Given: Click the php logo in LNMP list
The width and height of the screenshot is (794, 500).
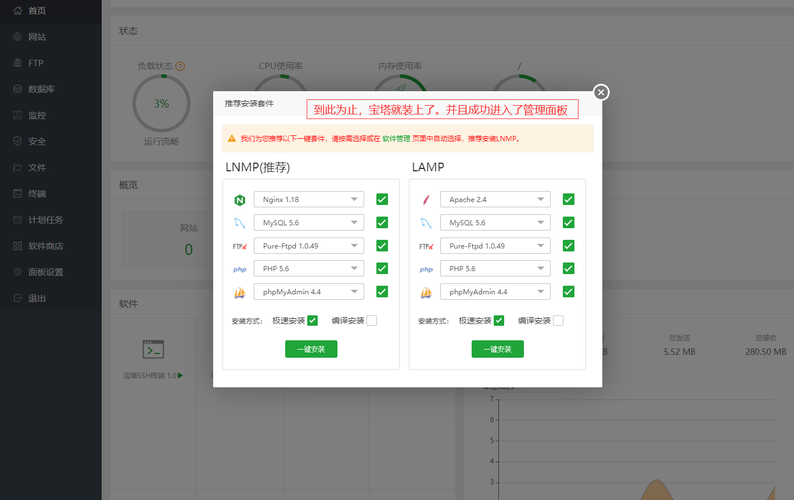Looking at the screenshot, I should [240, 269].
